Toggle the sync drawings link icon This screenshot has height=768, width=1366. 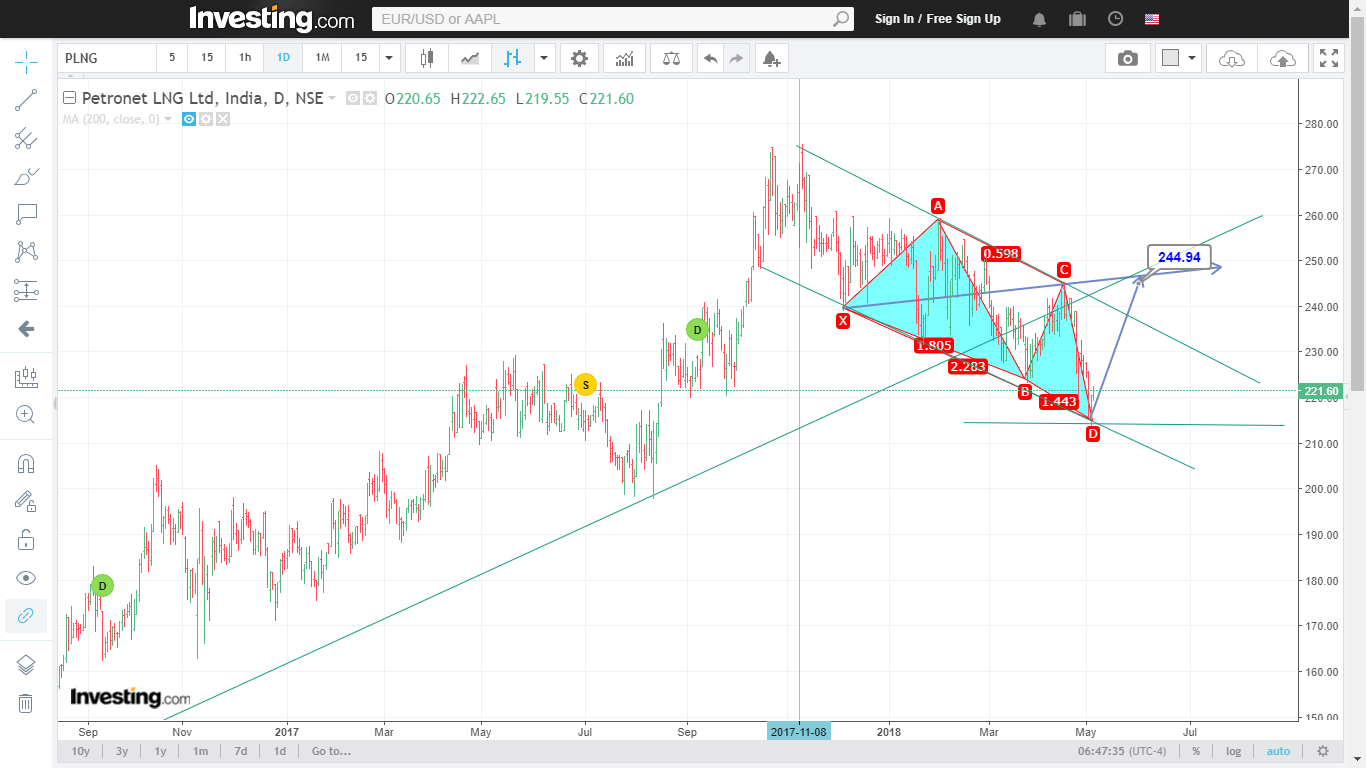[x=26, y=615]
